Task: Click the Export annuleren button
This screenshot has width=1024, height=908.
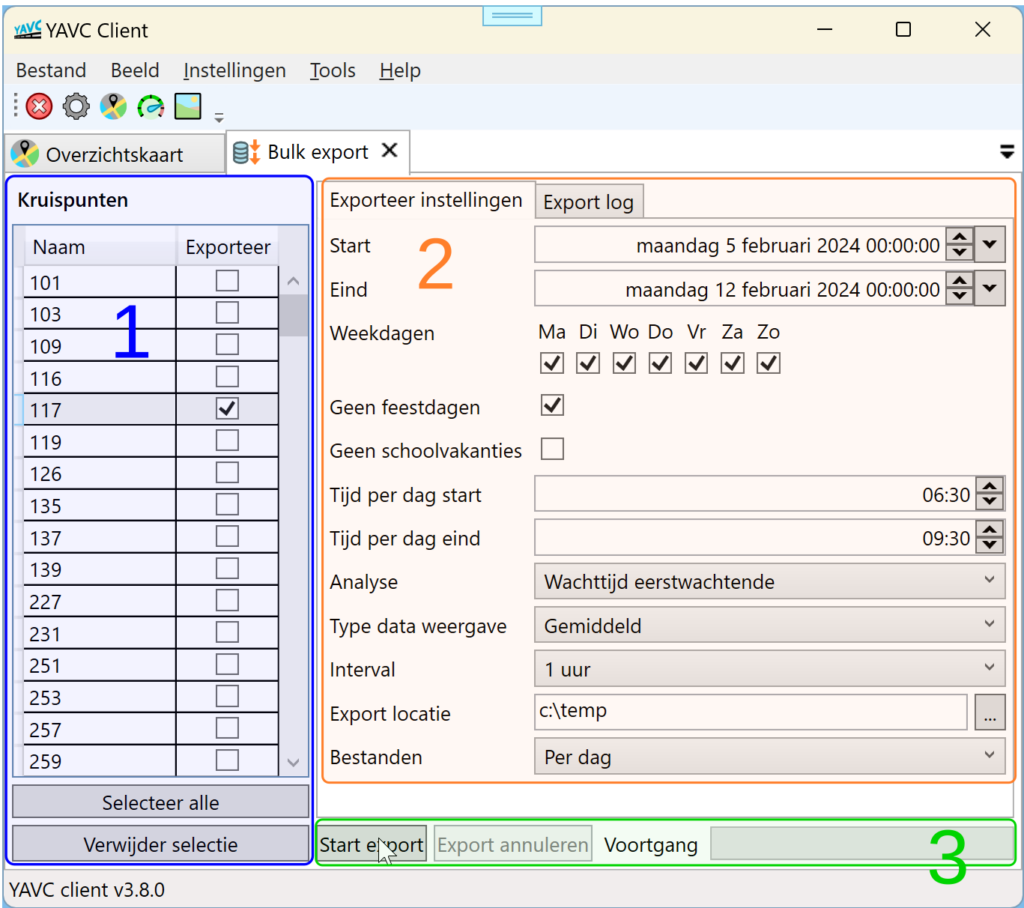Action: tap(513, 845)
